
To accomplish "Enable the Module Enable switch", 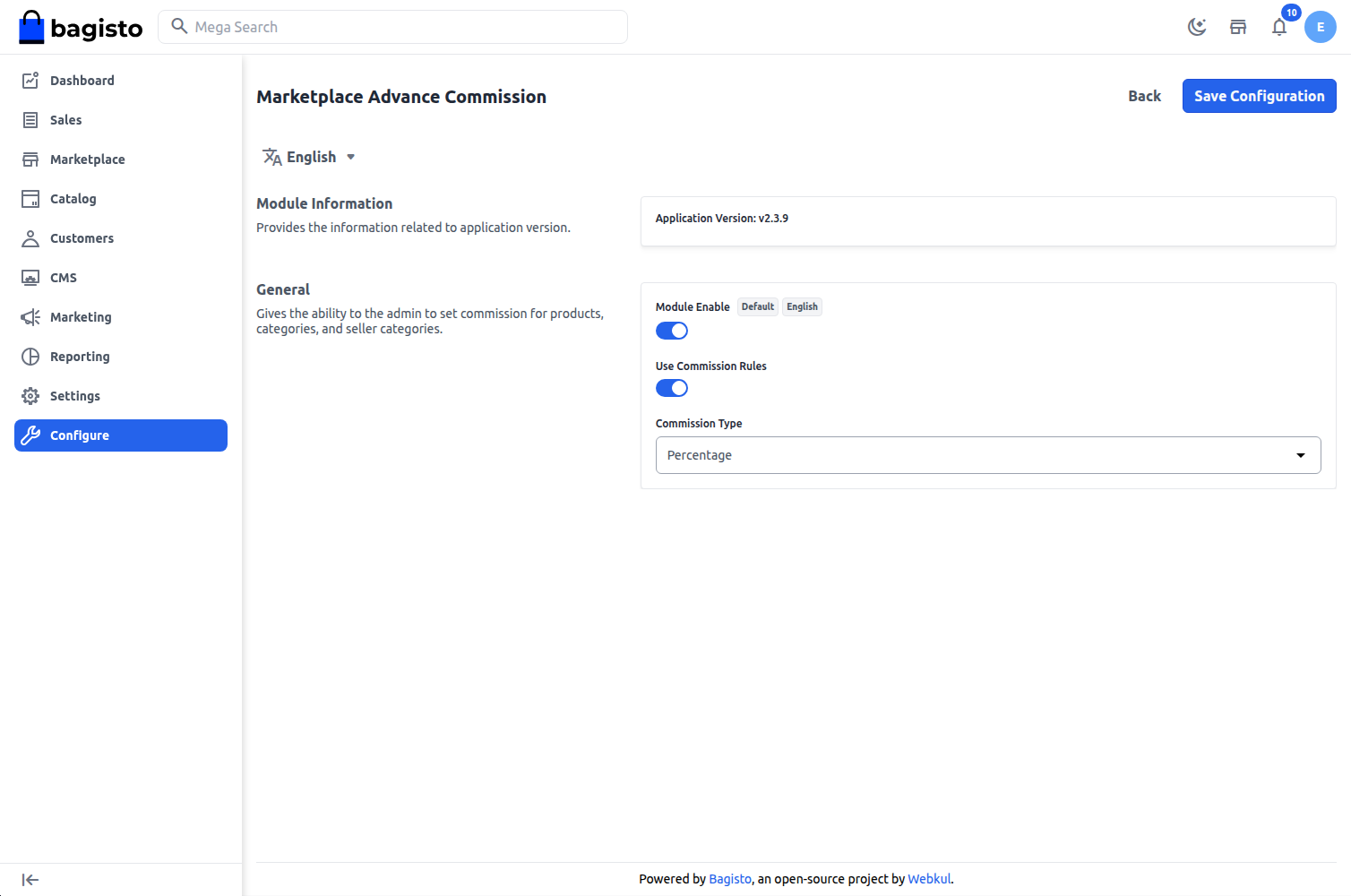I will click(671, 330).
